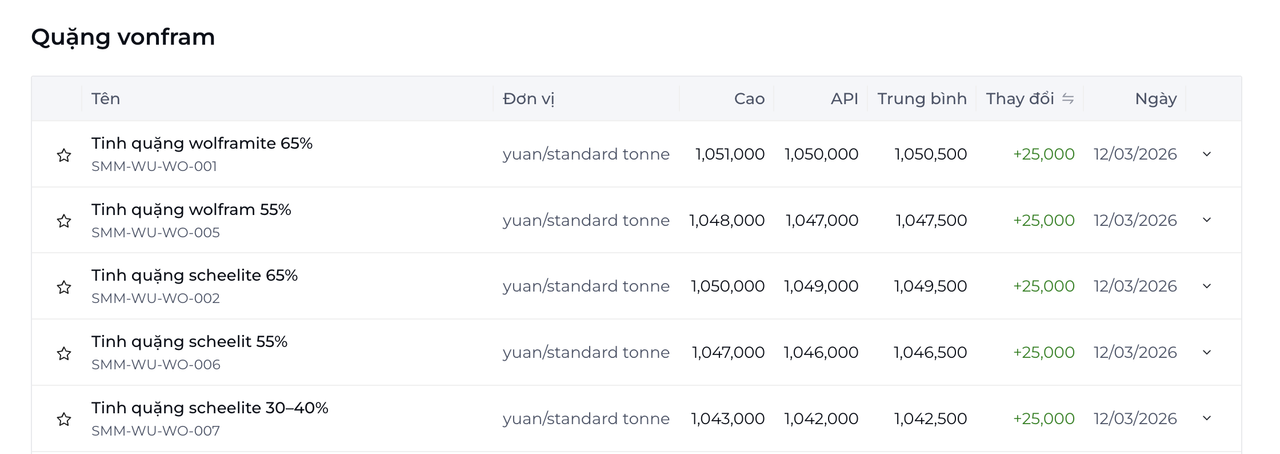This screenshot has height=454, width=1280.
Task: Click the Đơn vị column header
Action: [529, 98]
